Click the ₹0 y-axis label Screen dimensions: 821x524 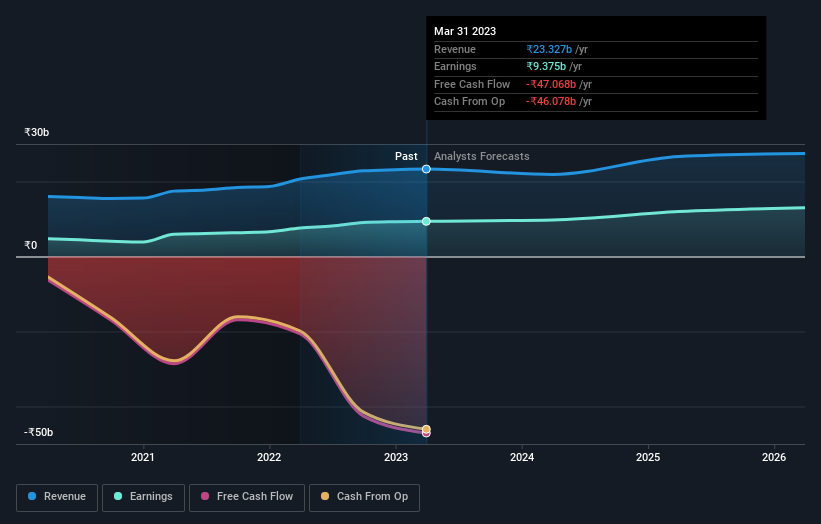pyautogui.click(x=31, y=246)
